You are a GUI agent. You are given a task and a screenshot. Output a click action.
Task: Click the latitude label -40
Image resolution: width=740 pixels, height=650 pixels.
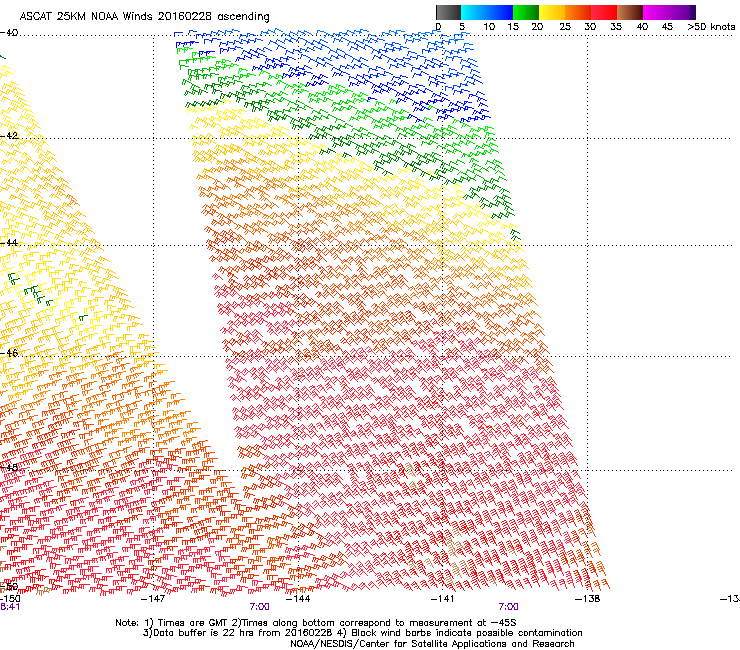(x=9, y=33)
